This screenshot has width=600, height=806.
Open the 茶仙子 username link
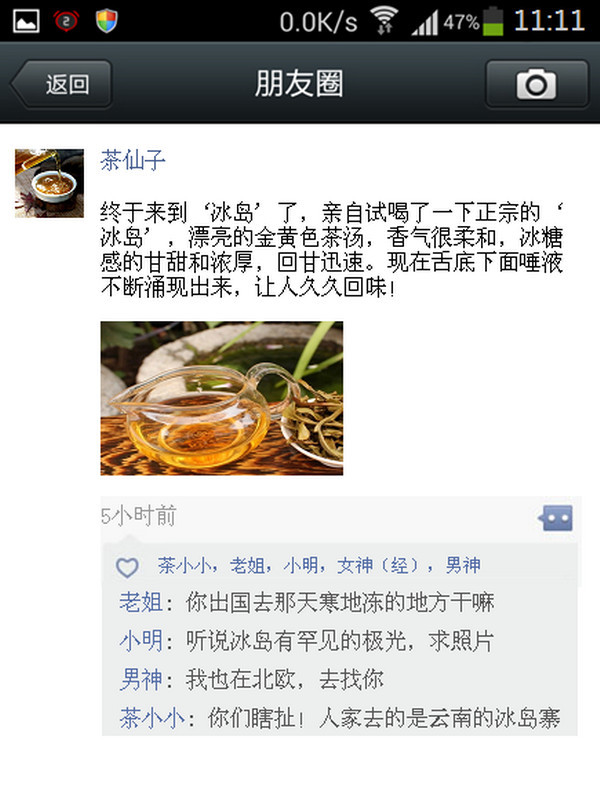(x=133, y=160)
